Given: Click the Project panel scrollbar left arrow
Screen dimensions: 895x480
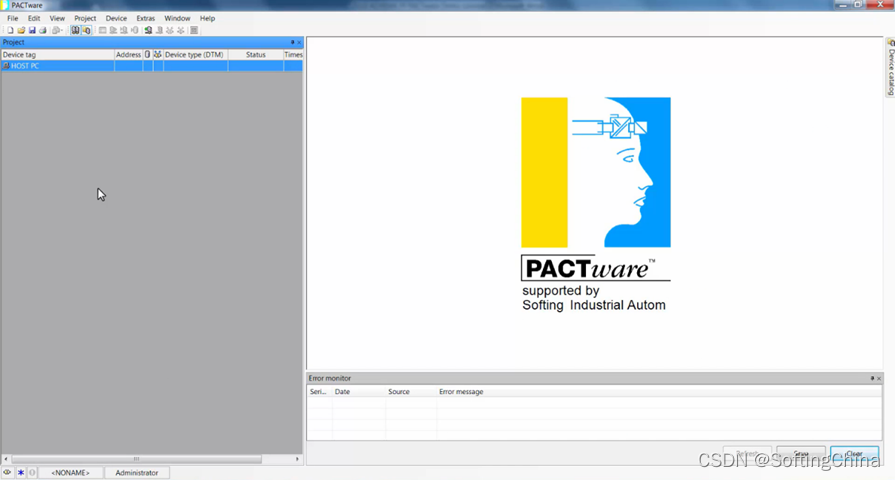Looking at the screenshot, I should tap(6, 459).
